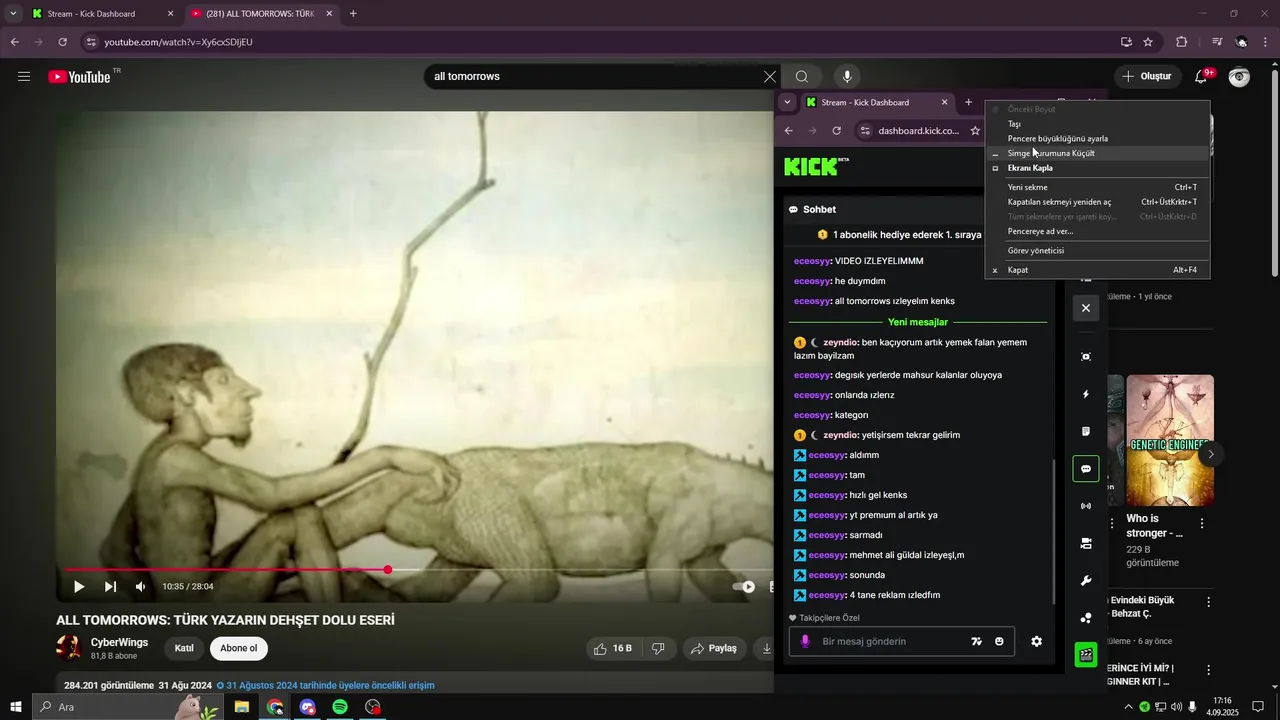
Task: Click the Kick logo in dashboard
Action: pyautogui.click(x=810, y=167)
